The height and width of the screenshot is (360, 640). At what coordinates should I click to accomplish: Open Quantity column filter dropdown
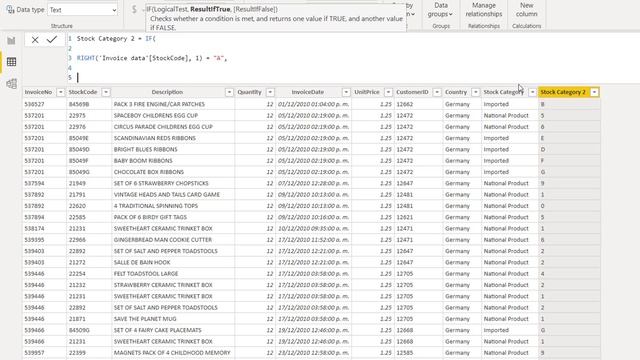pos(270,92)
